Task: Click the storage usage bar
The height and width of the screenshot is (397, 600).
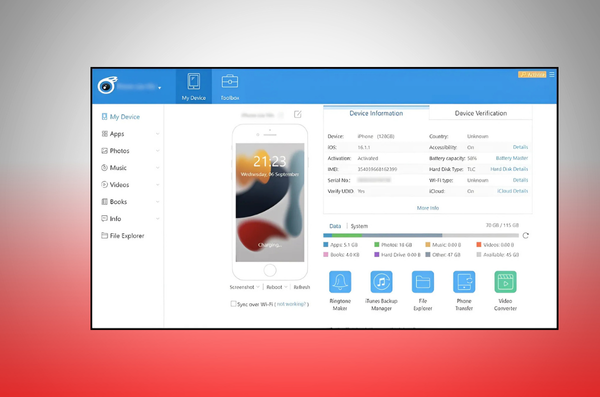Action: coord(421,235)
